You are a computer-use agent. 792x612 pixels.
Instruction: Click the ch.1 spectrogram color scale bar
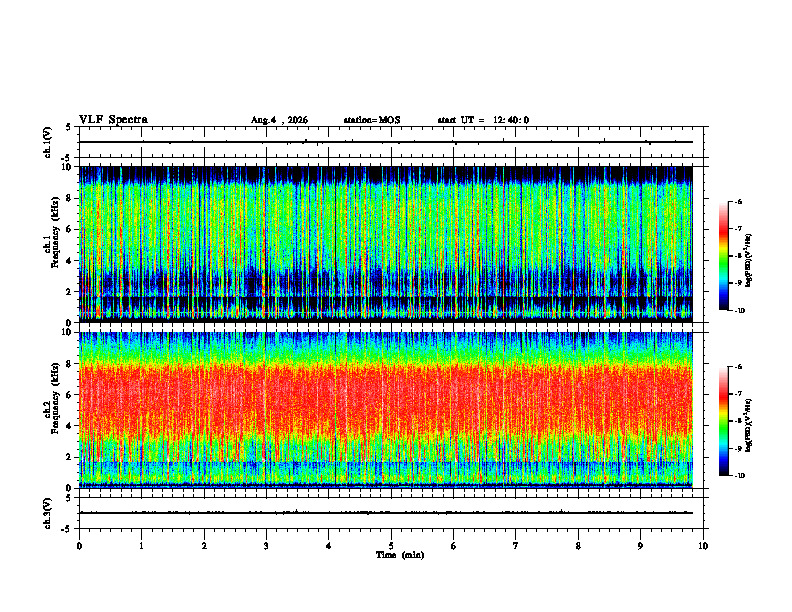[724, 256]
